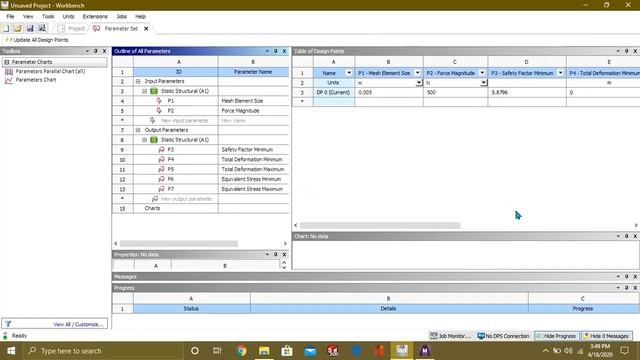Click the design points horizontal scrollbar
Image resolution: width=640 pixels, height=360 pixels.
click(x=380, y=225)
